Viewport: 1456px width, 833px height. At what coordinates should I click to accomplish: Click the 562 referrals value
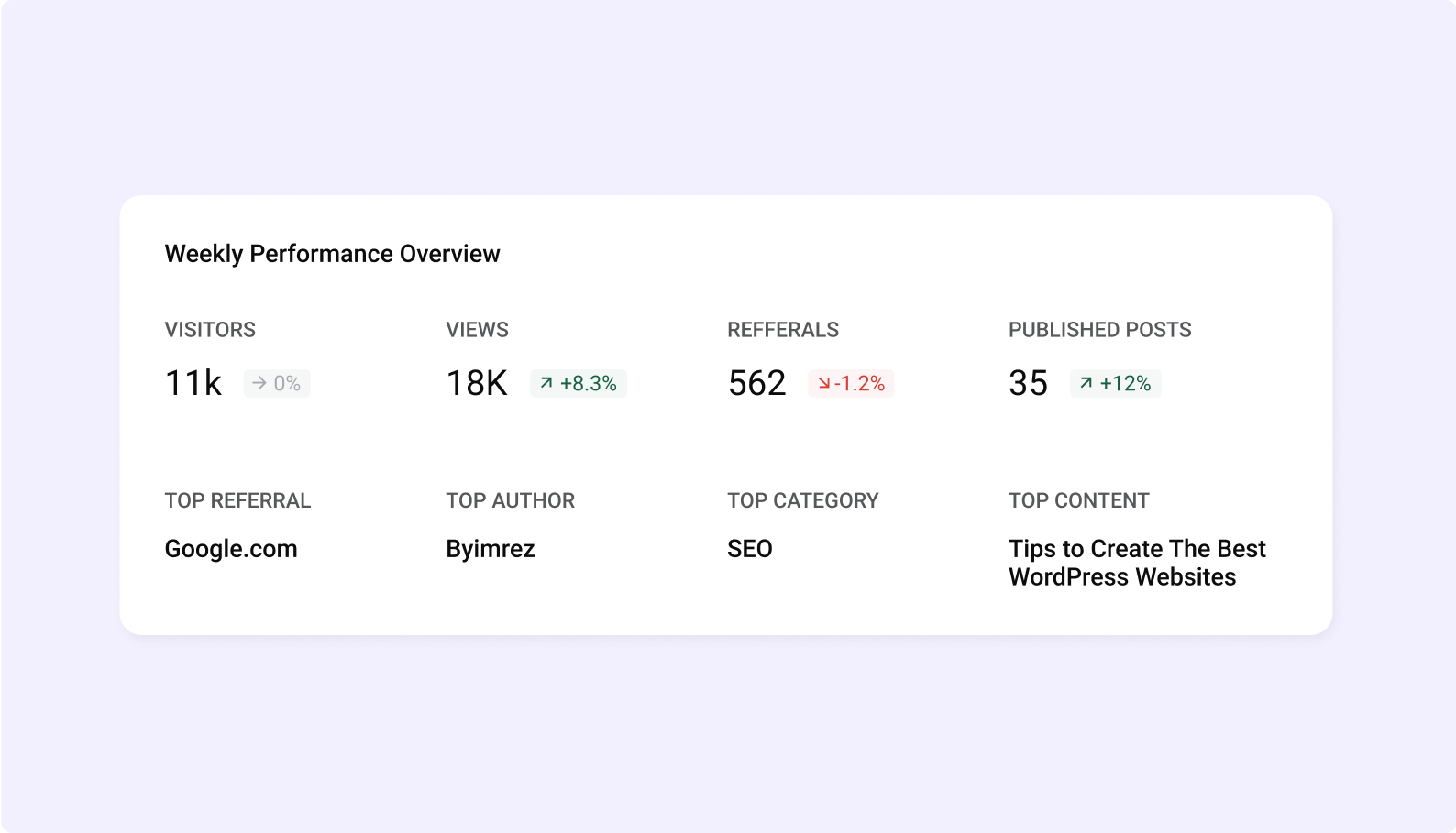click(756, 383)
